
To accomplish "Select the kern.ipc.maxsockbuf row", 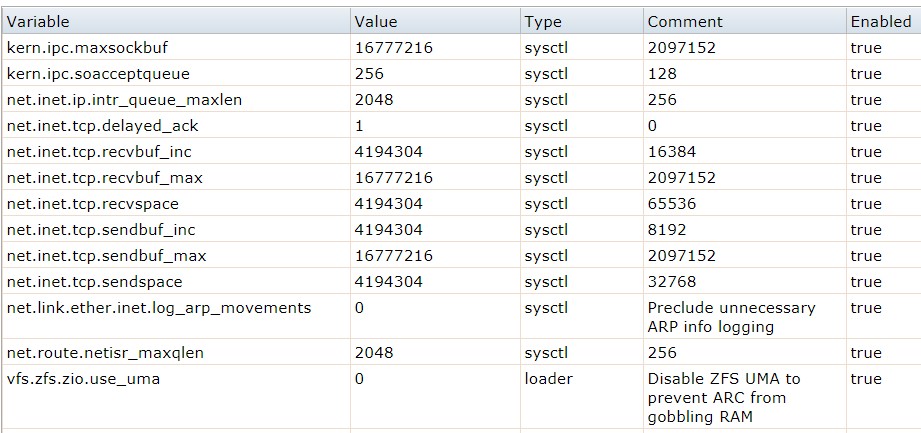I will (81, 48).
